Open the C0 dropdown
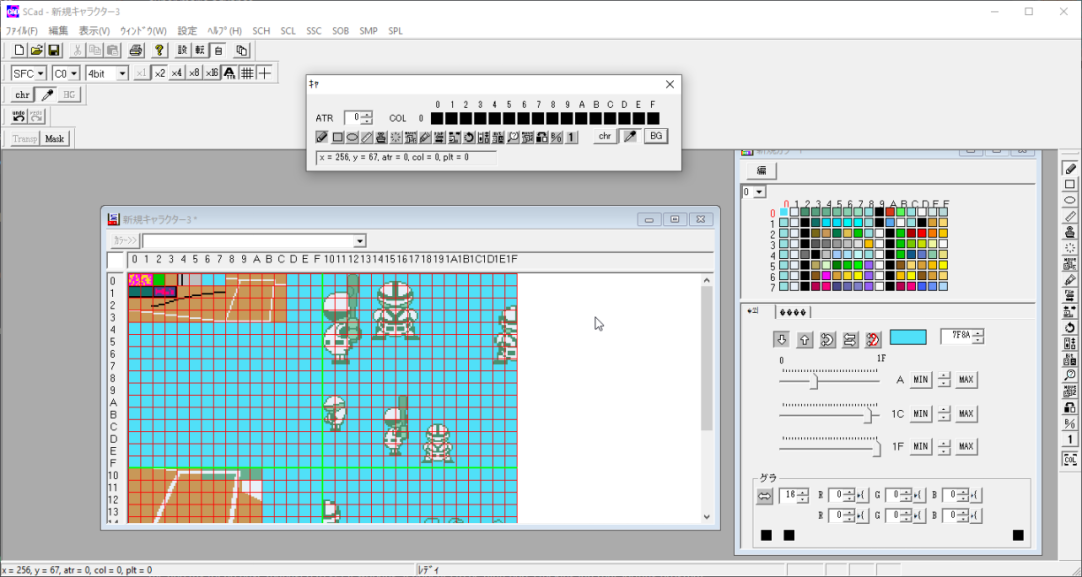 66,73
